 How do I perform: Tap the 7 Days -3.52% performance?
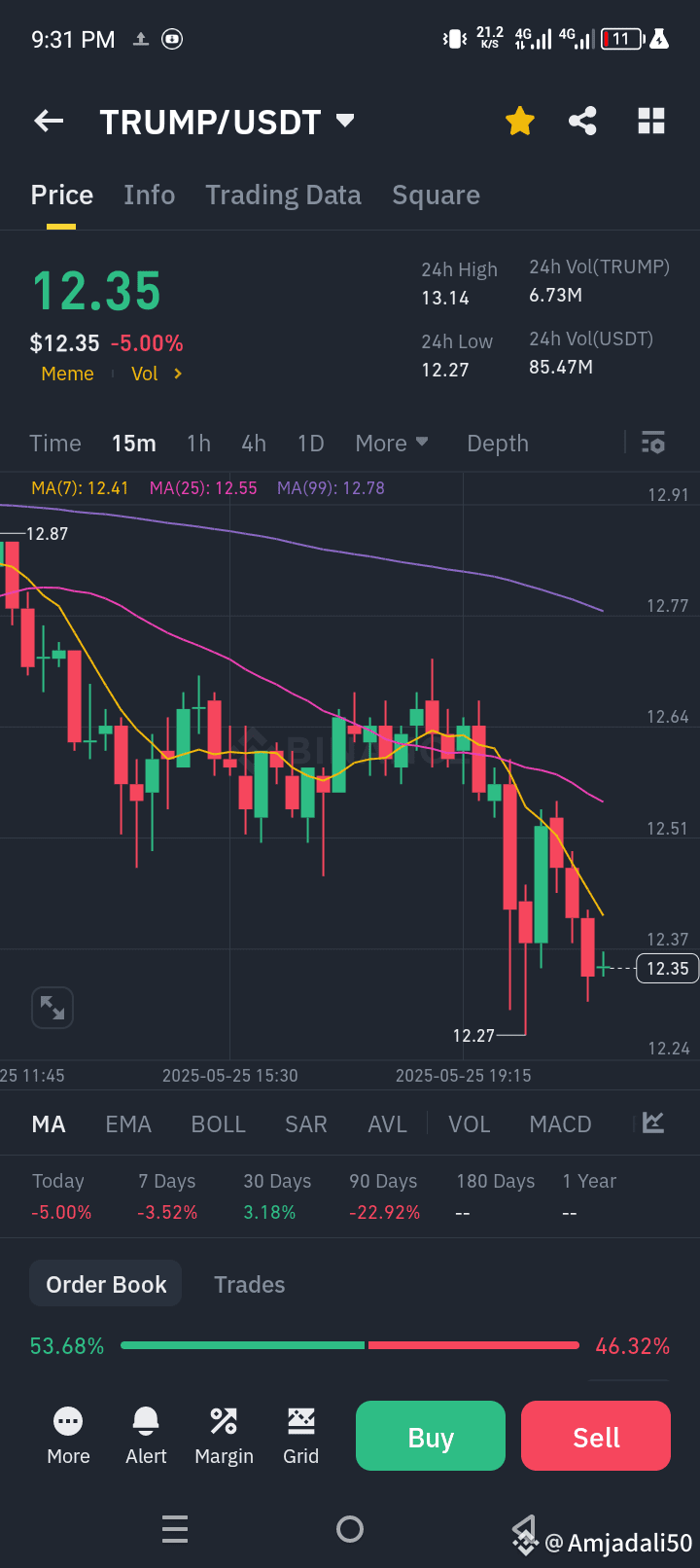(x=167, y=1196)
